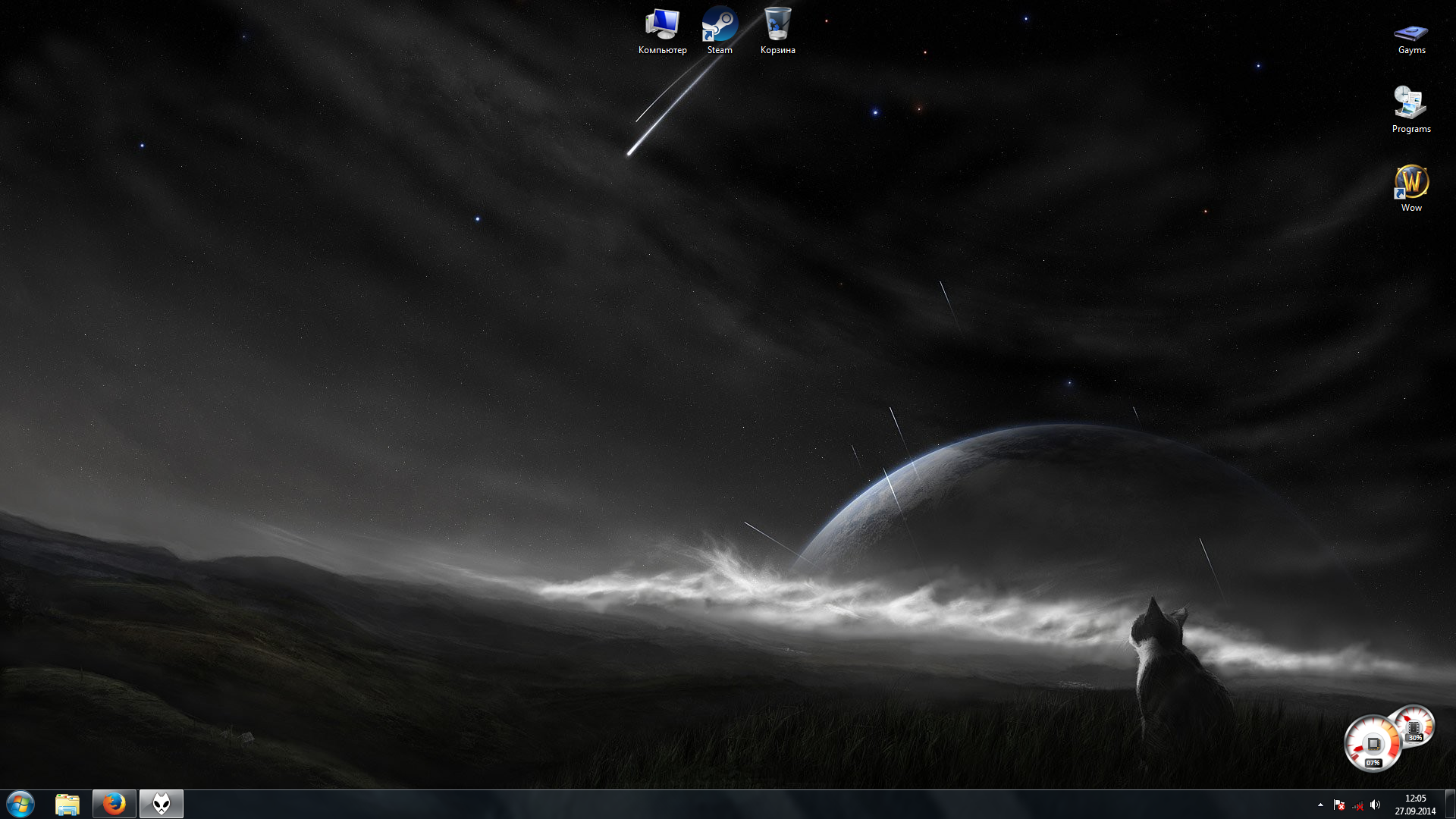Show hidden tray icons arrow
Viewport: 1456px width, 819px height.
(1320, 805)
